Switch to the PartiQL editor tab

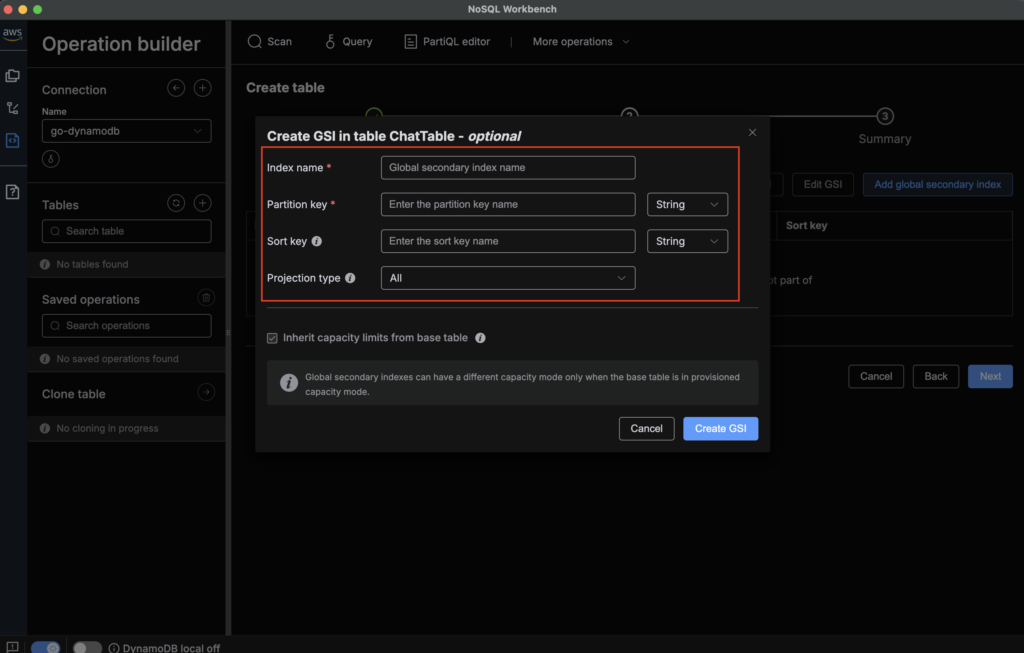pyautogui.click(x=447, y=42)
